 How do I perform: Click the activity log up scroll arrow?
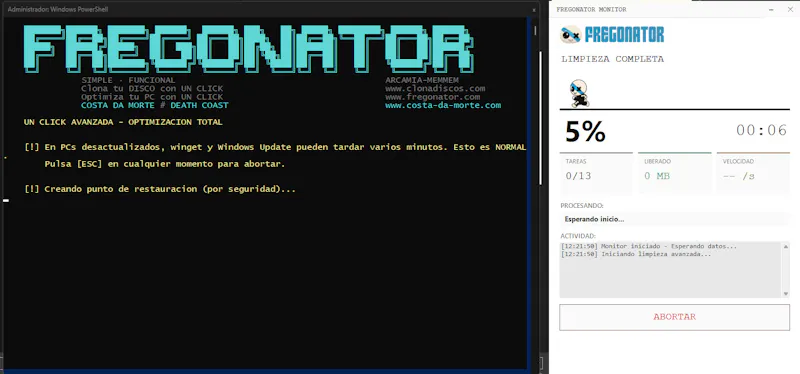[785, 246]
